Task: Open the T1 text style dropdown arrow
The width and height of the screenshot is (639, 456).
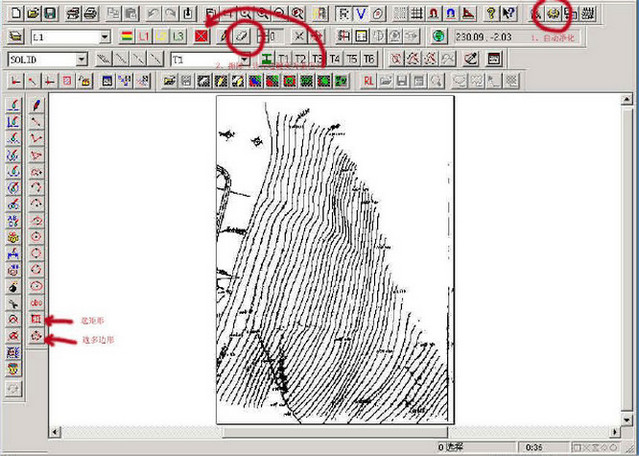Action: coord(245,59)
